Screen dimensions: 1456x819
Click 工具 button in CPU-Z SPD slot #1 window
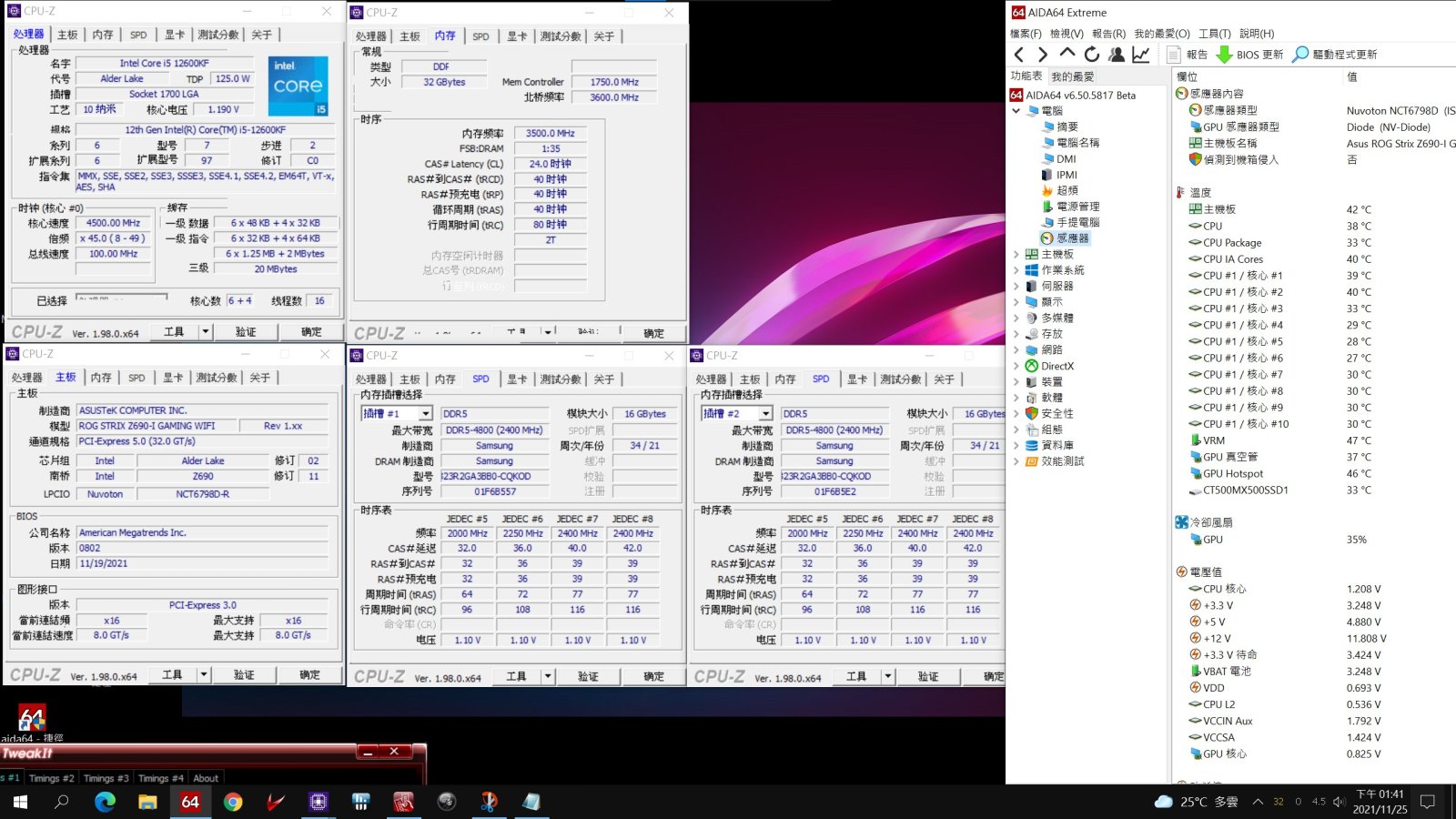tap(516, 676)
